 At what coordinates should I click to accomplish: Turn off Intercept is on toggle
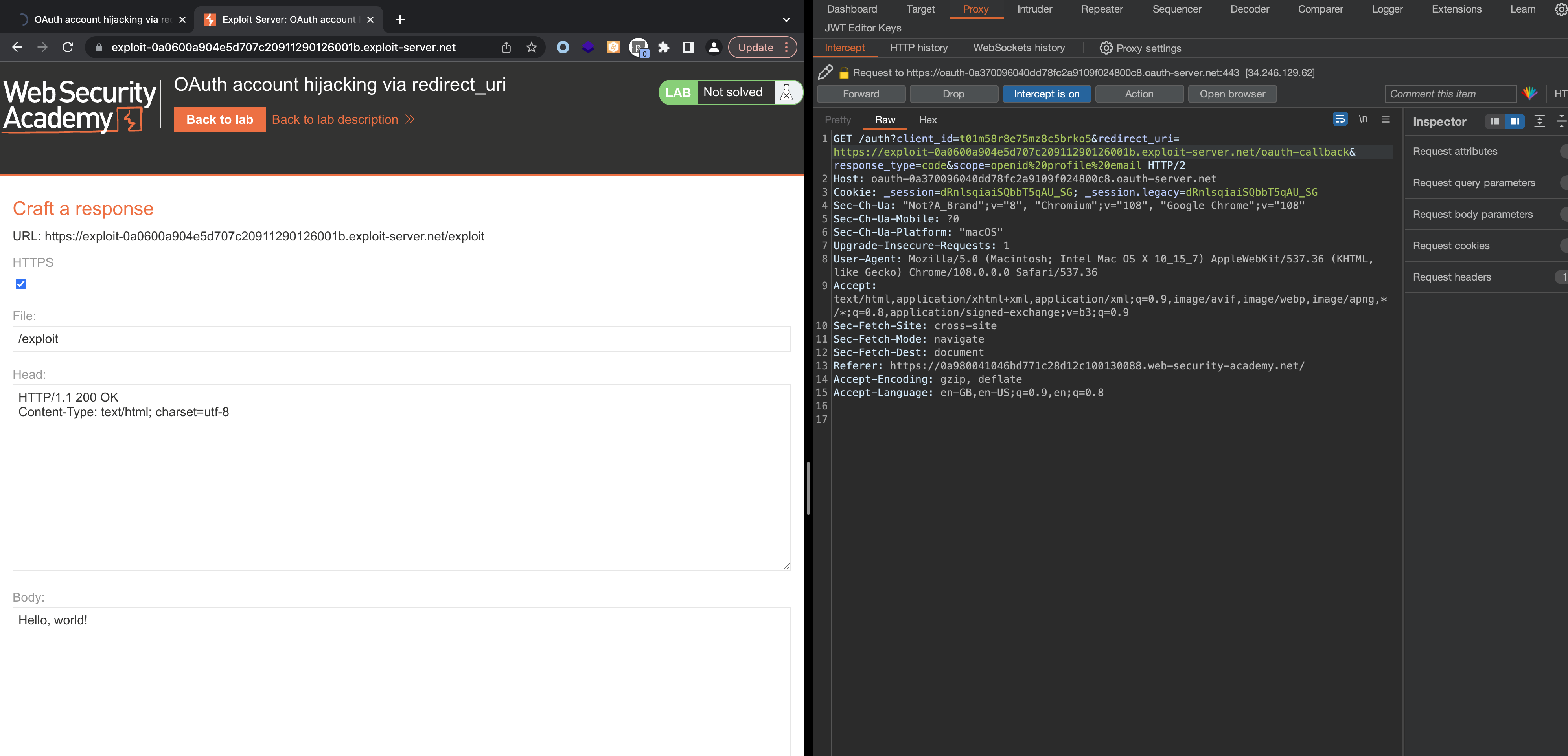[x=1046, y=94]
